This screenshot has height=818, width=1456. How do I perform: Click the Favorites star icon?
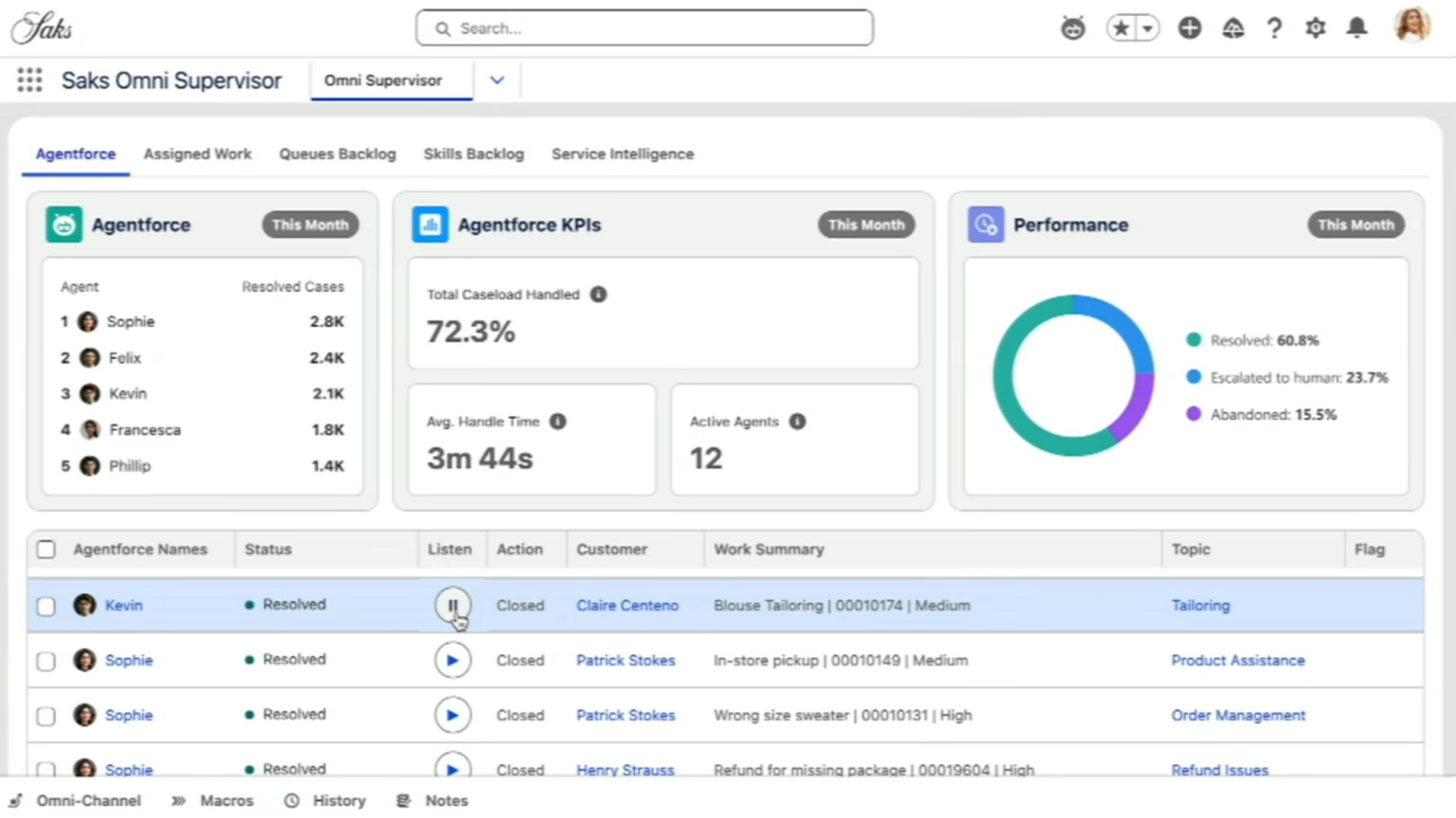point(1120,28)
